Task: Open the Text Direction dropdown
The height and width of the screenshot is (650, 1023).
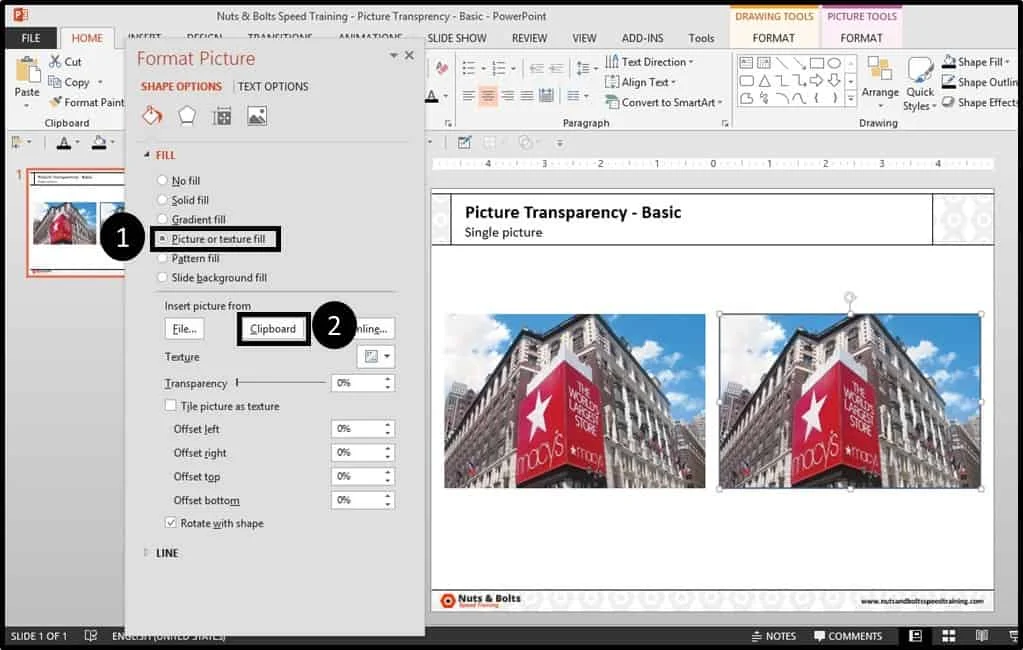Action: 649,62
